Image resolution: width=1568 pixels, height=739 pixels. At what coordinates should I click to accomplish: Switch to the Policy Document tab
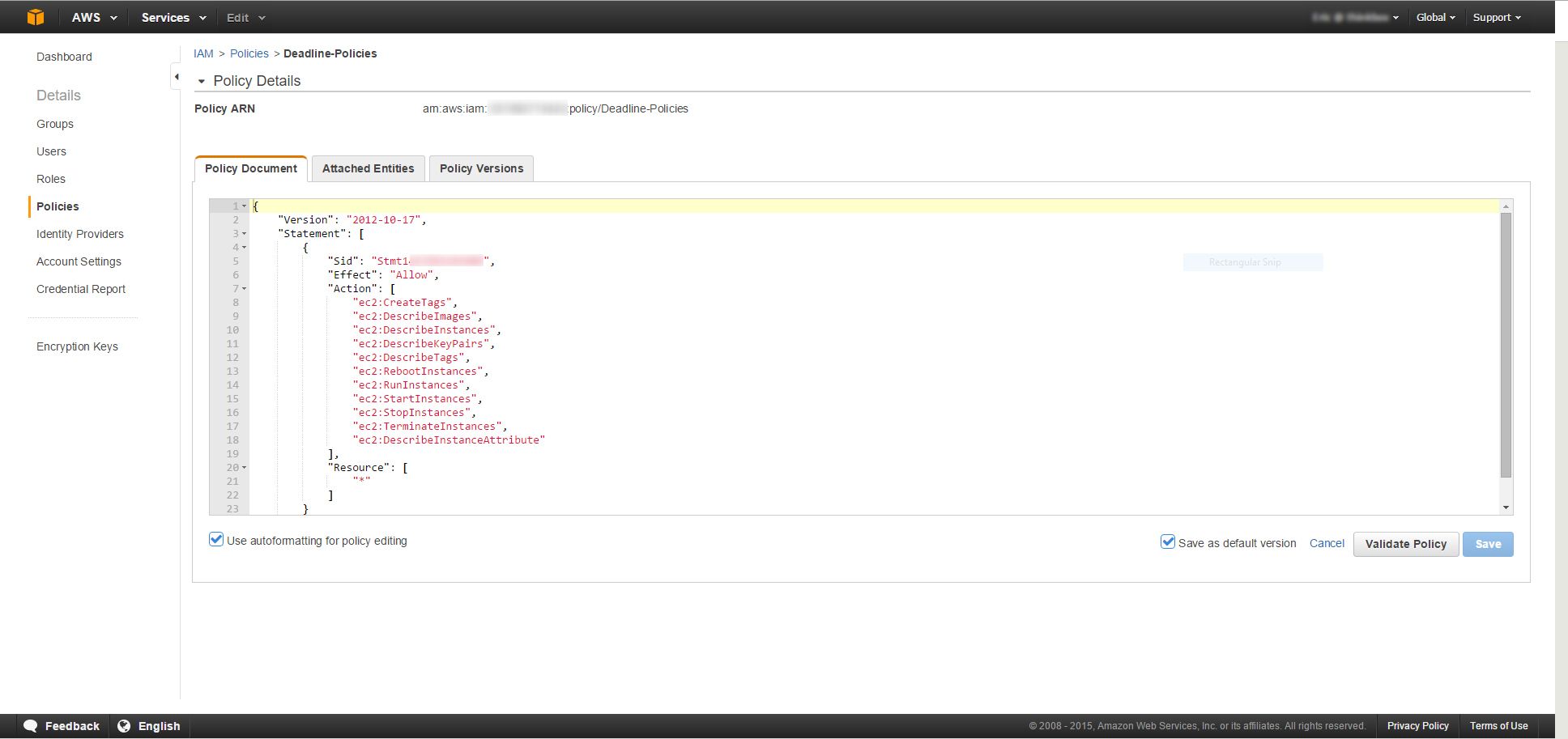[251, 168]
